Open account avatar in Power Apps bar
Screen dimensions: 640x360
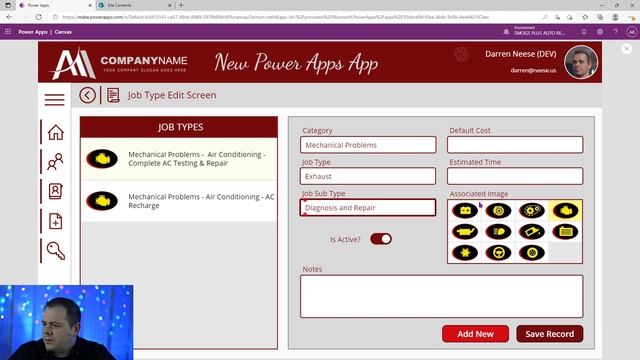point(631,31)
